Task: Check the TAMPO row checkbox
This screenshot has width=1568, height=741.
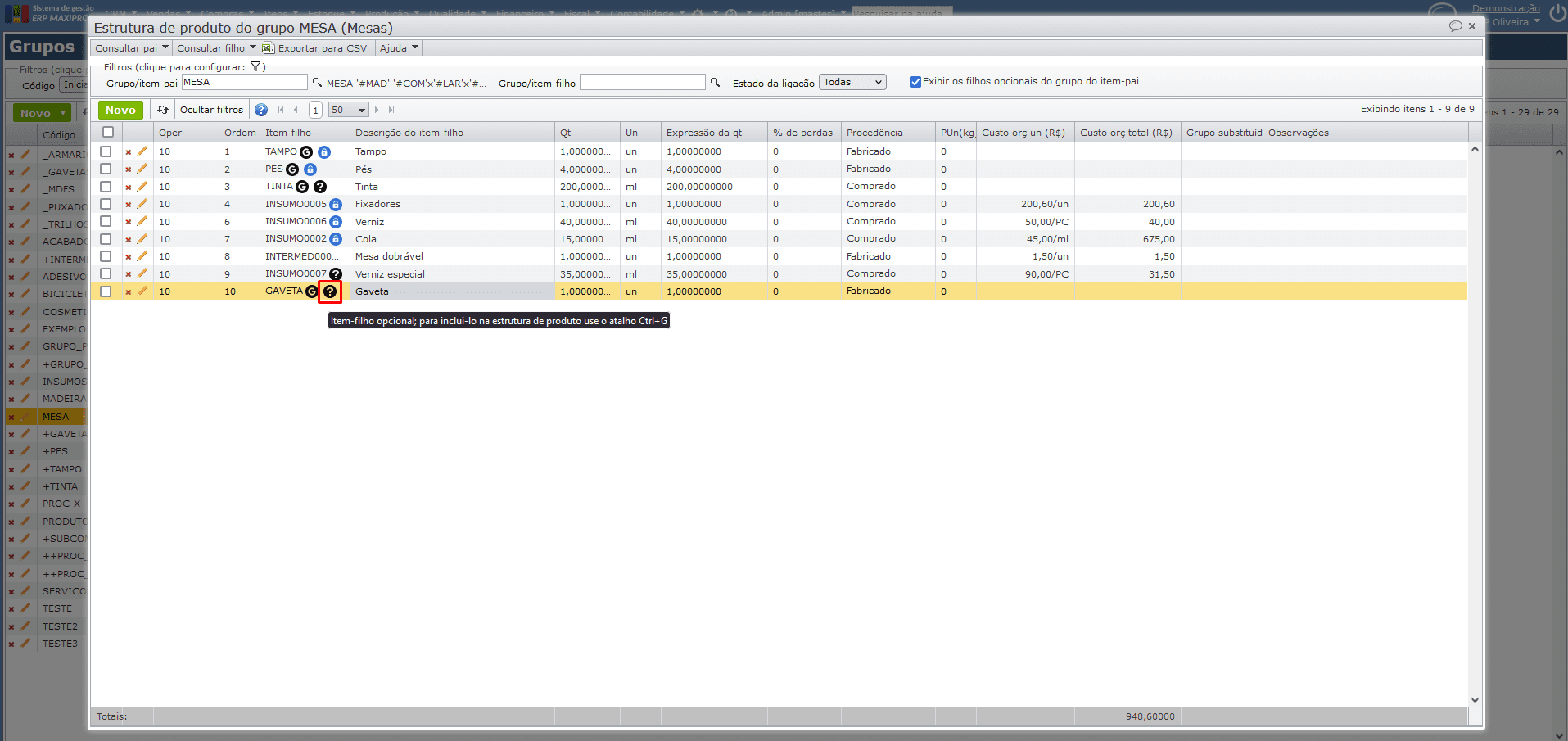Action: pos(106,151)
